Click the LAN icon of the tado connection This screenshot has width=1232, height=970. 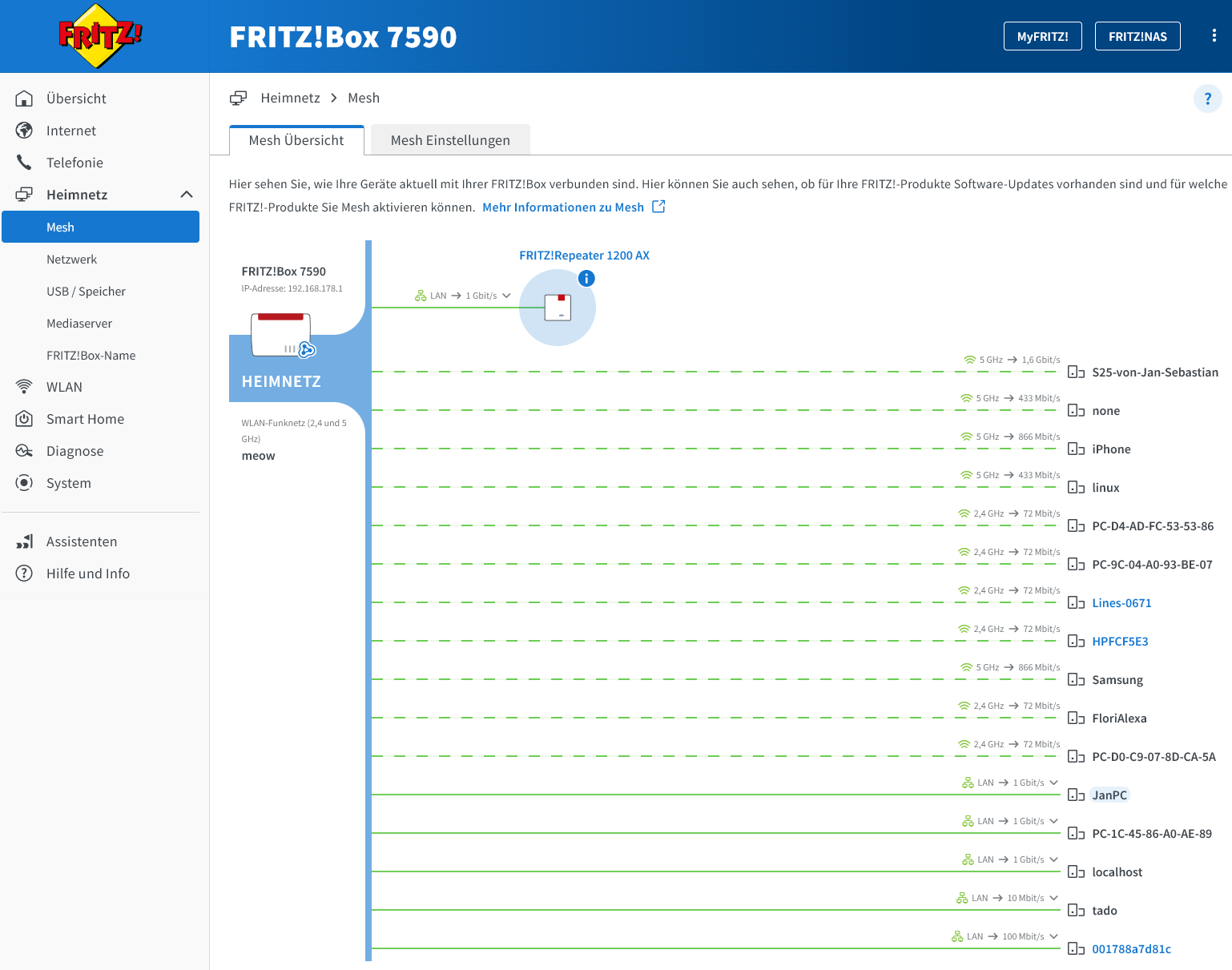(x=962, y=898)
